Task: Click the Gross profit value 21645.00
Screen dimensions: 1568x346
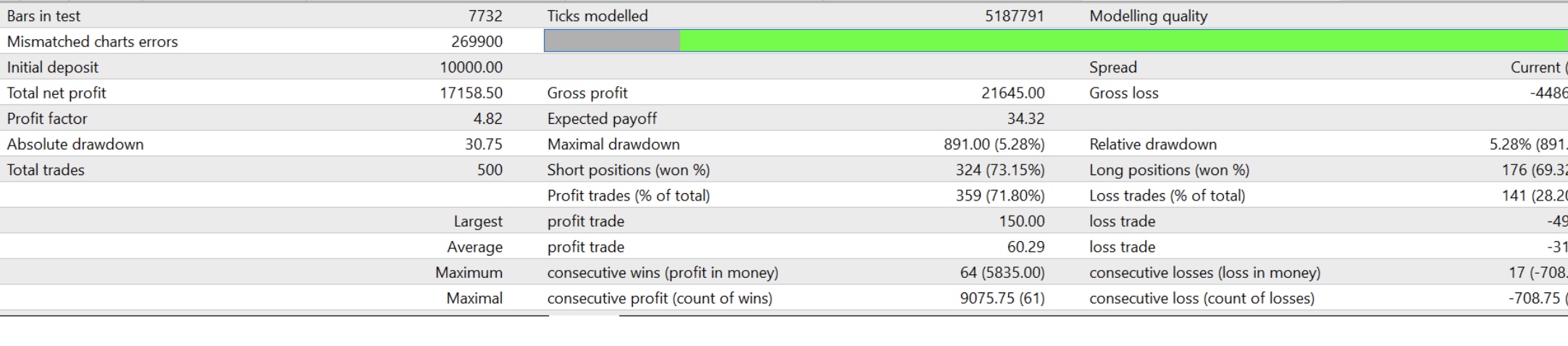Action: pyautogui.click(x=1013, y=93)
